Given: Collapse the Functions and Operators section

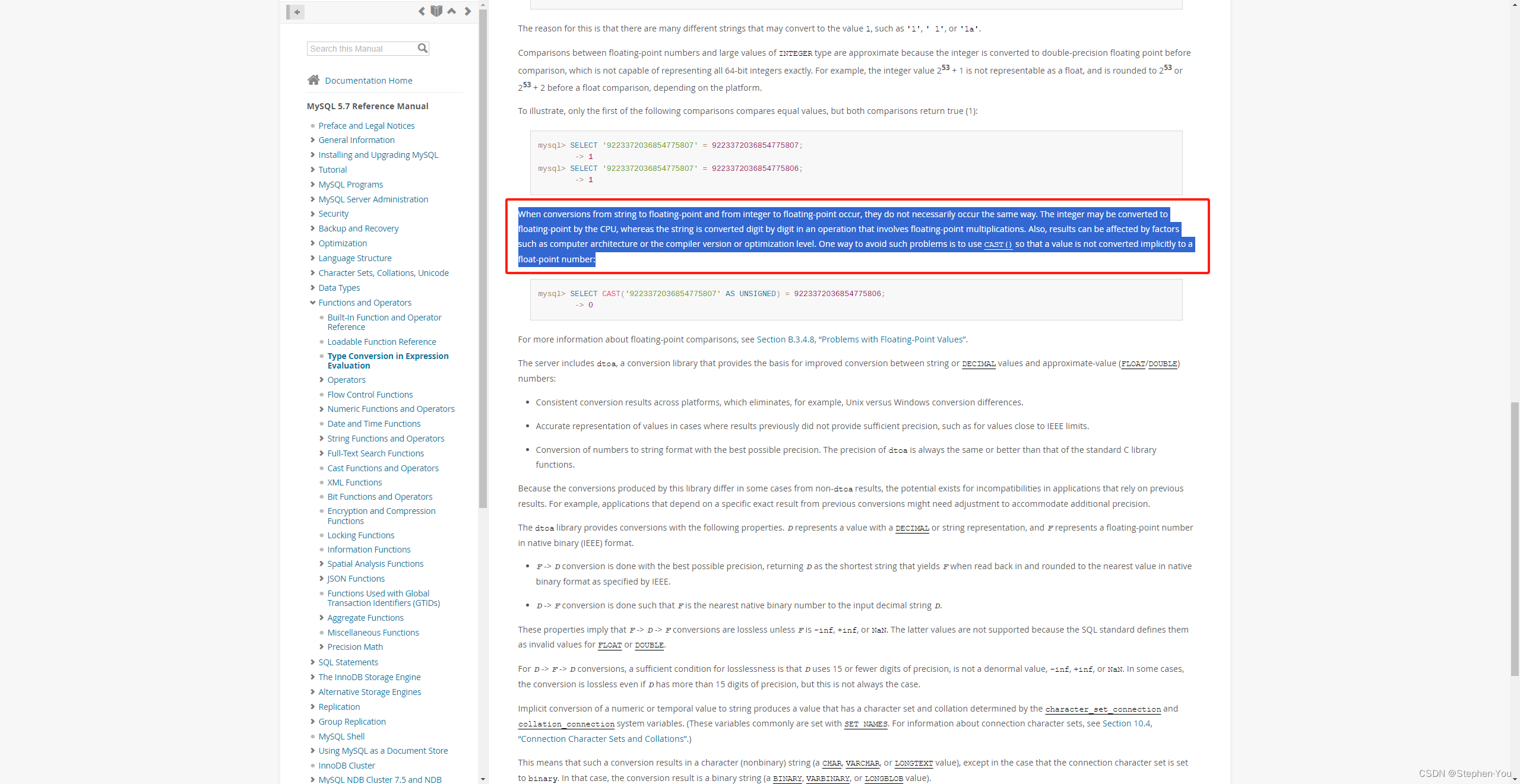Looking at the screenshot, I should coord(313,303).
